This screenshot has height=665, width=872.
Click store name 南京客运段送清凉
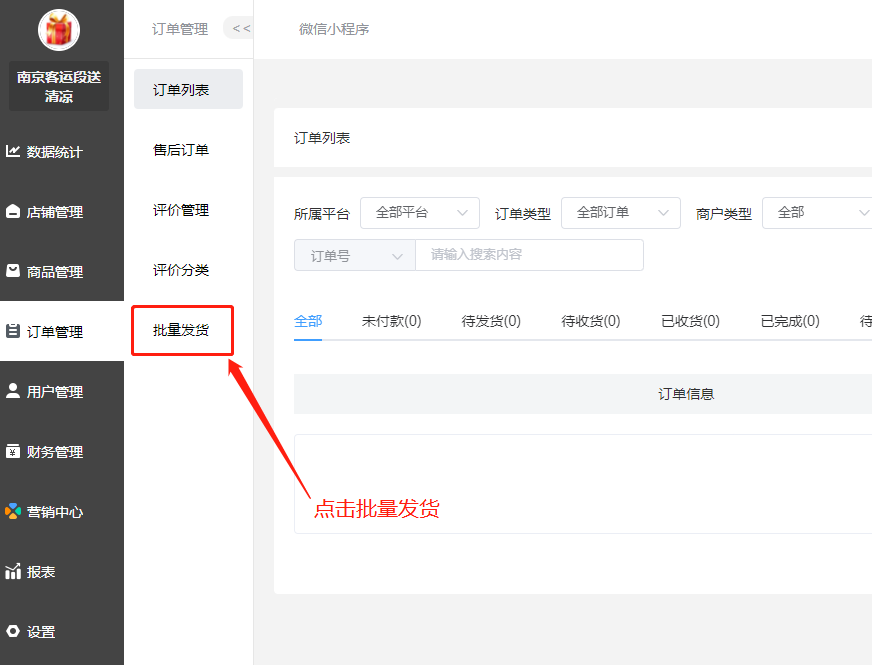click(59, 86)
